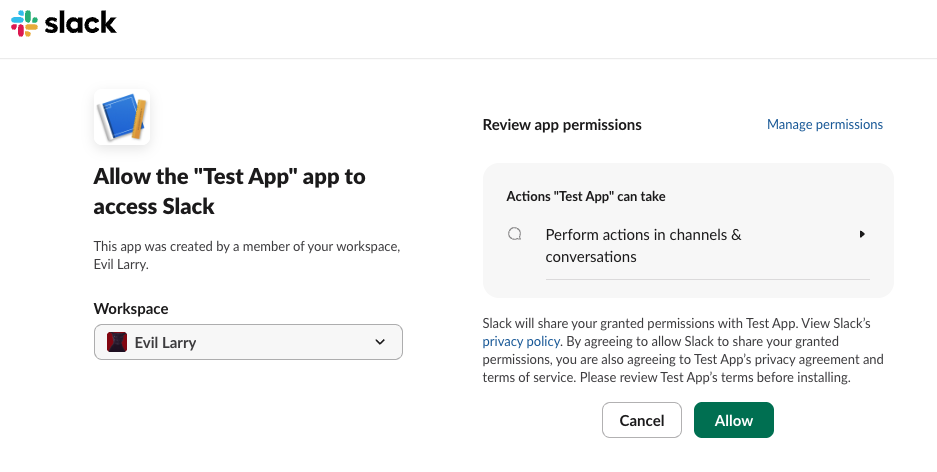Click the "Review app permissions" heading
The image size is (937, 472).
point(562,125)
